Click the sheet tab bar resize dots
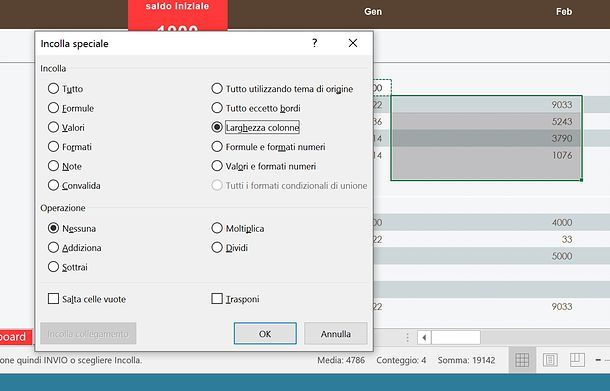 [x=407, y=337]
